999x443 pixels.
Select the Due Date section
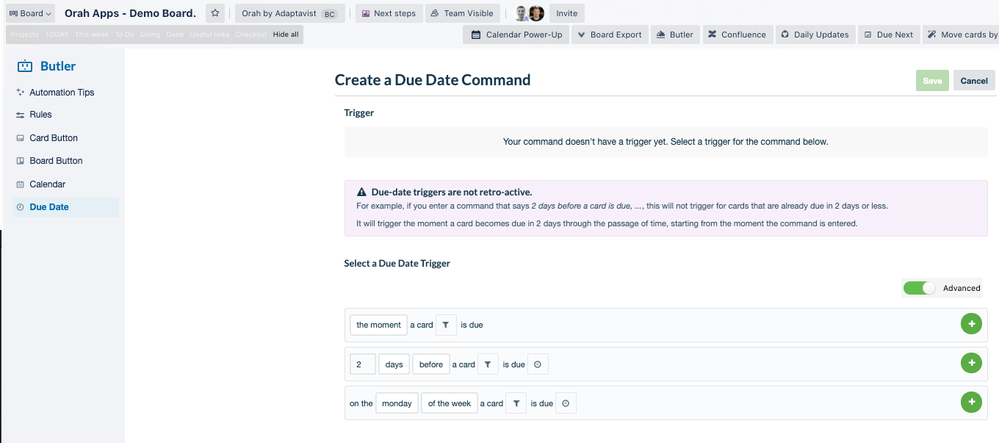coord(66,207)
